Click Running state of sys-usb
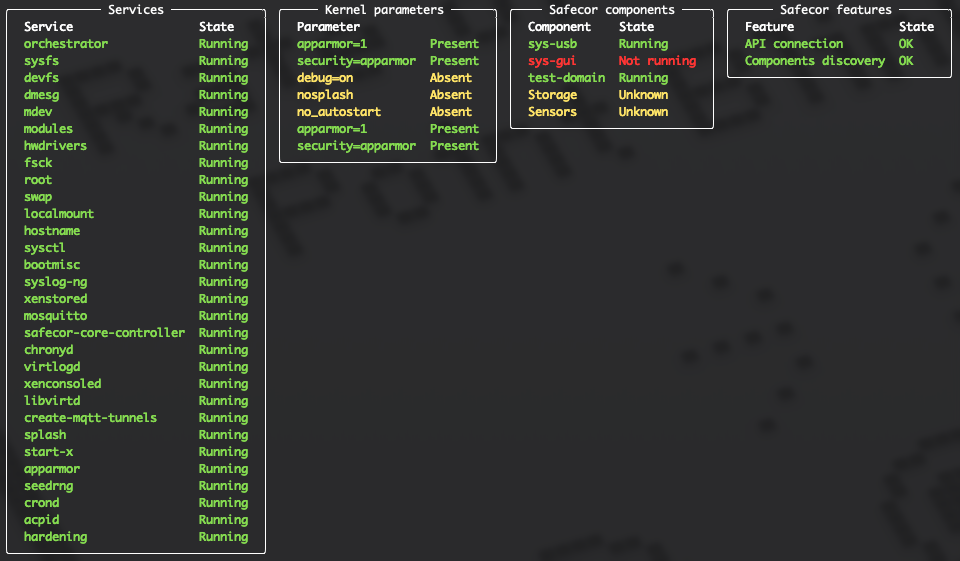Viewport: 960px width, 561px height. (x=643, y=44)
